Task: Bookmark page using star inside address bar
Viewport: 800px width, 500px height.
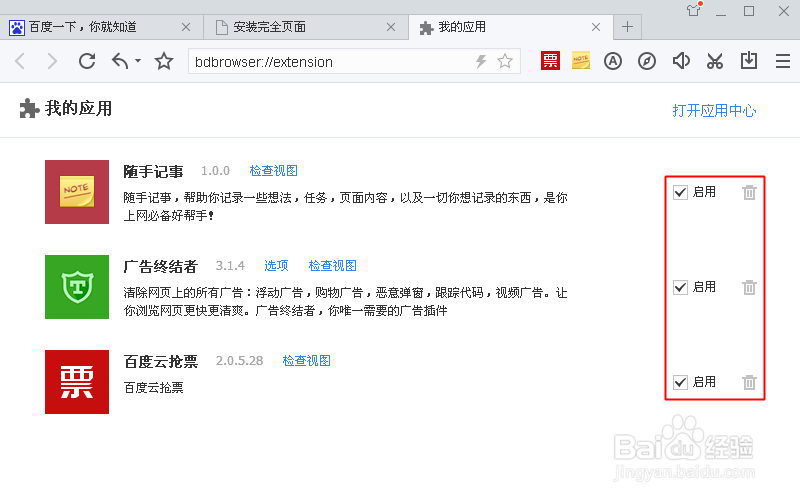Action: (x=505, y=61)
